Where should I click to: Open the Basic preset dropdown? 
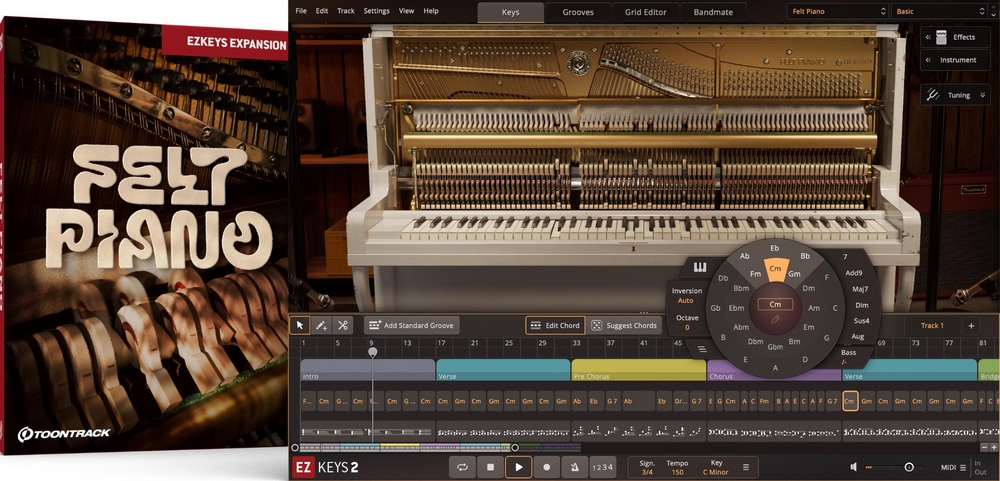tap(939, 11)
